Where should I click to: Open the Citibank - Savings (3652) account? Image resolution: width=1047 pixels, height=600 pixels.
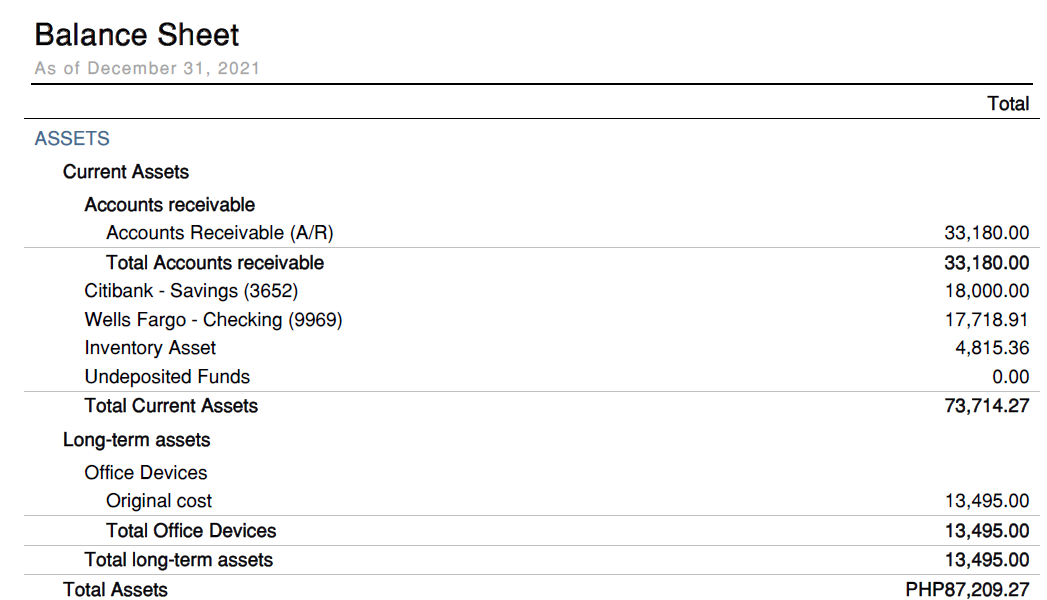(191, 291)
